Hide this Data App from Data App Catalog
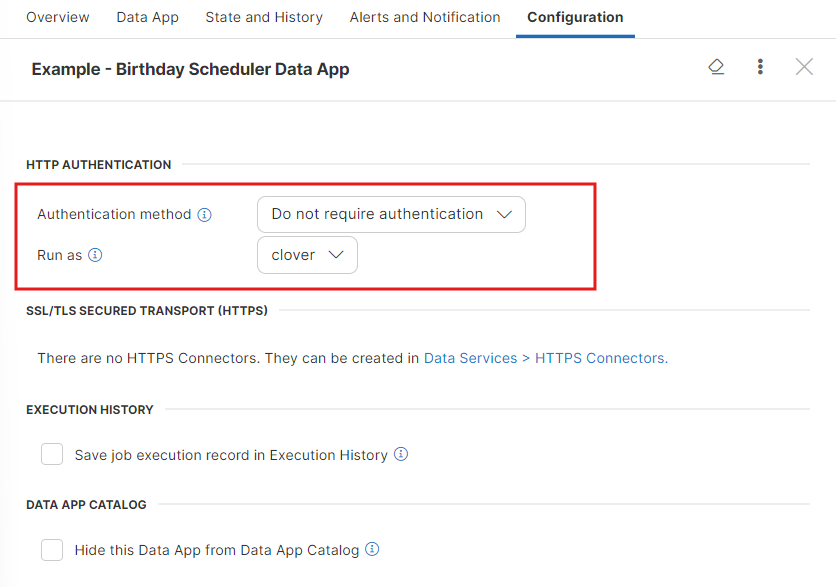836x587 pixels. pyautogui.click(x=51, y=549)
